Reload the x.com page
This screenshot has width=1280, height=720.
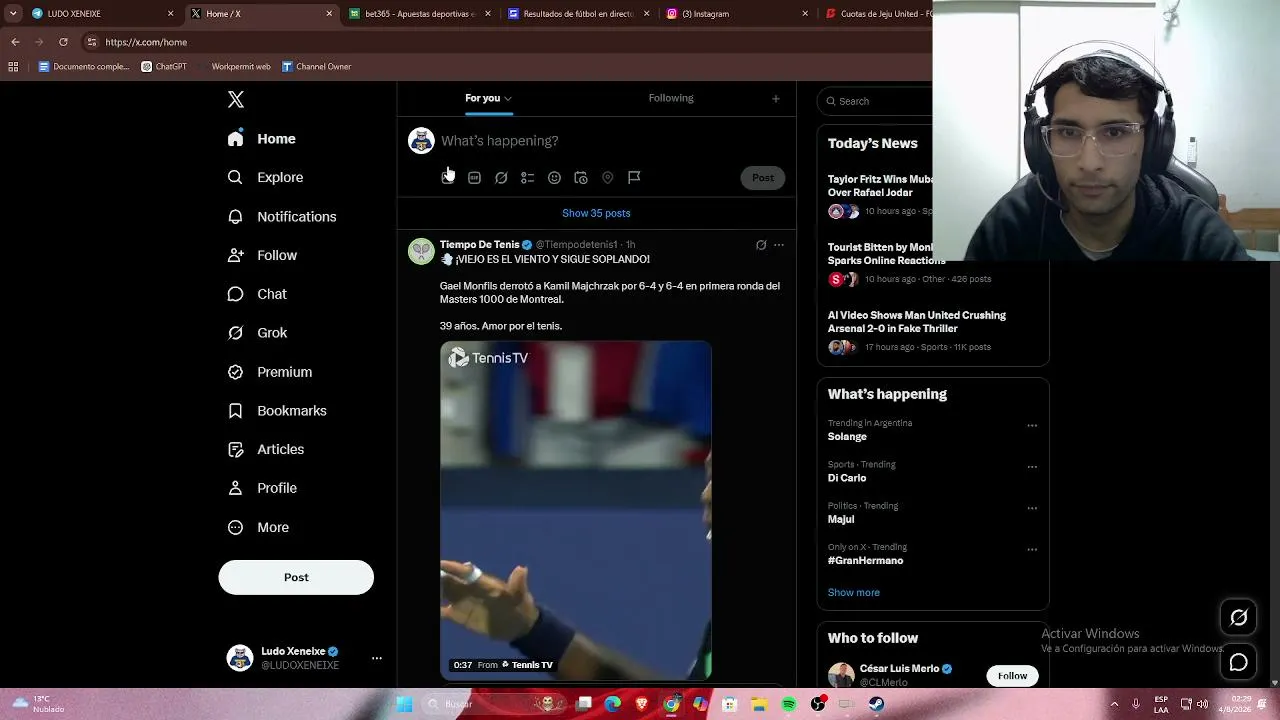click(63, 42)
